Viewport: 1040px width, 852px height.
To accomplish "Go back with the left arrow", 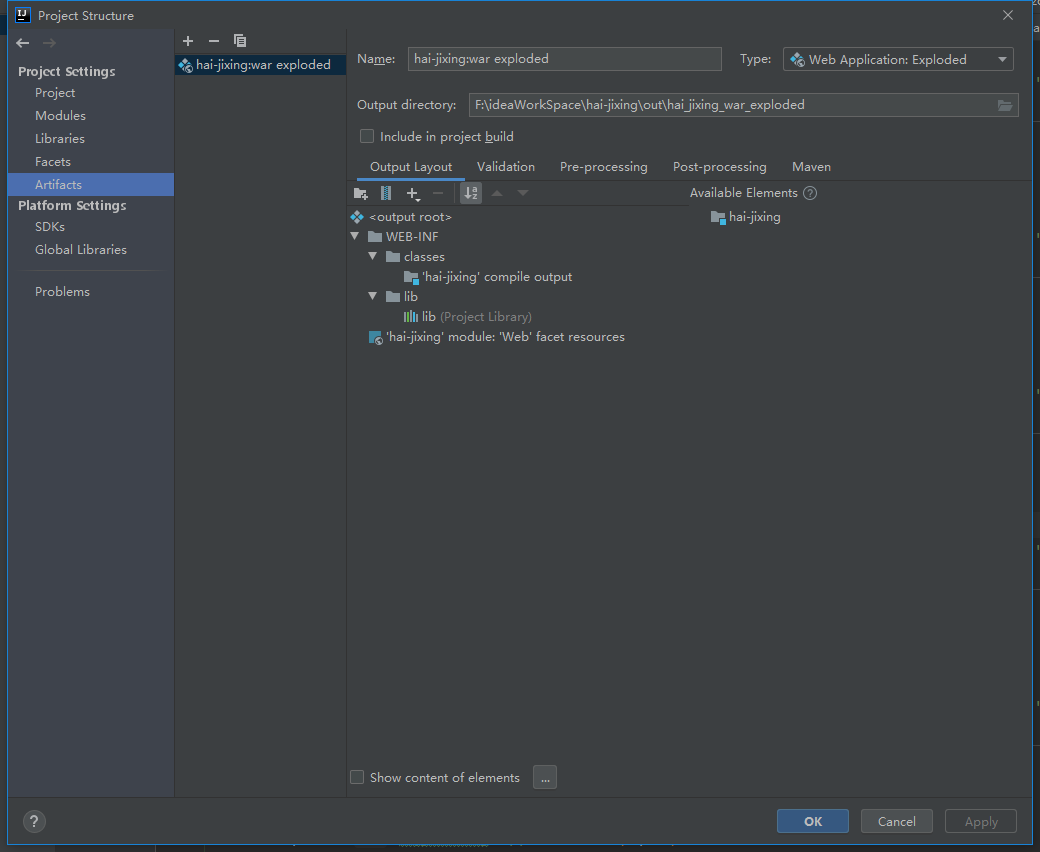I will [x=23, y=43].
